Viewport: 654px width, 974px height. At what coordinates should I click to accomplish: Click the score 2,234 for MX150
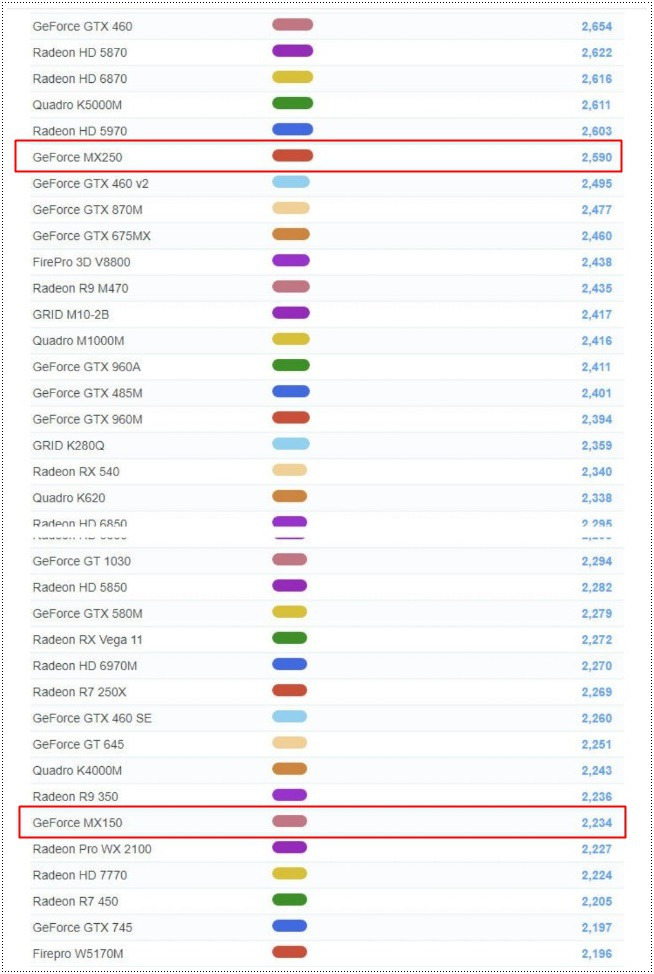pyautogui.click(x=596, y=823)
